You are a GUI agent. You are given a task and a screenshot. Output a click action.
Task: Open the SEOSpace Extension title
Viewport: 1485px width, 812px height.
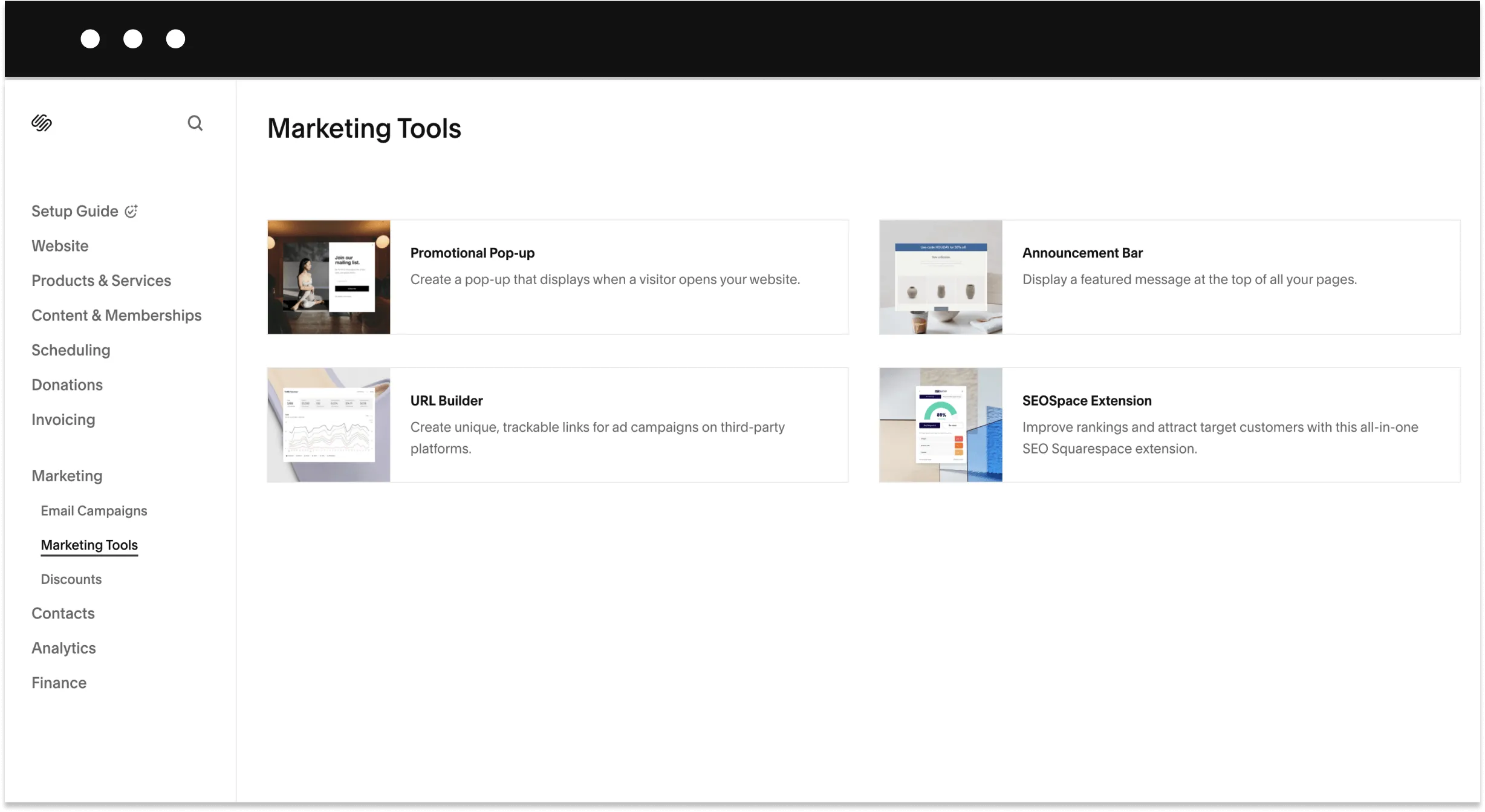[x=1087, y=401]
